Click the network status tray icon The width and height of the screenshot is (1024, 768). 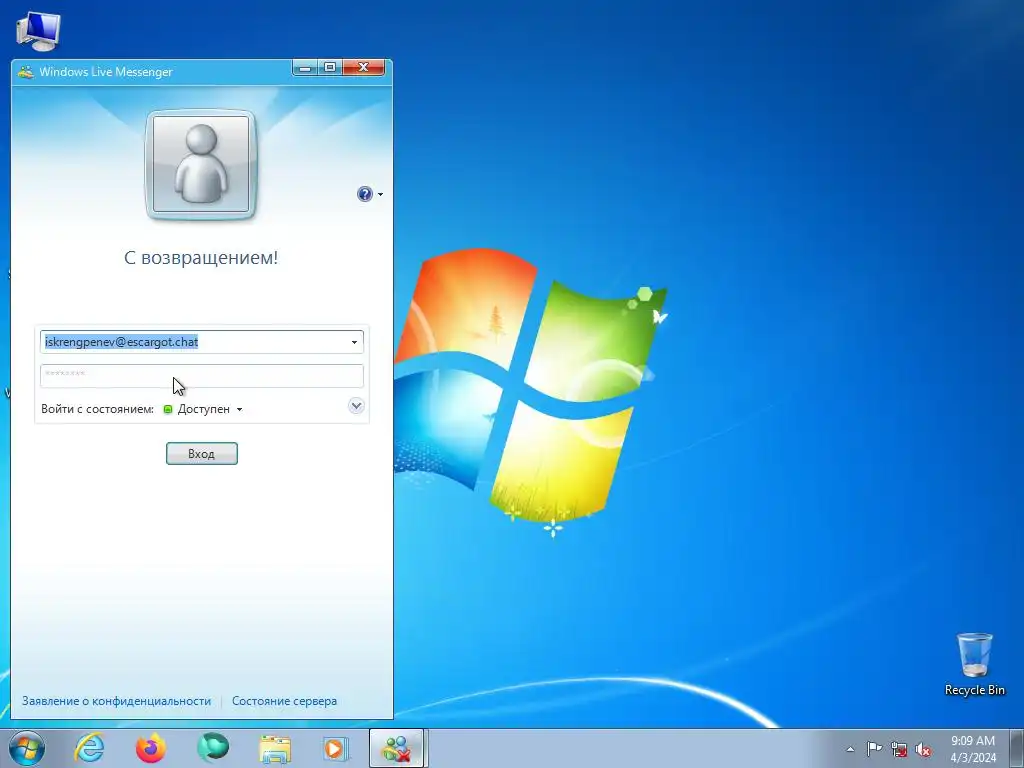[x=899, y=750]
